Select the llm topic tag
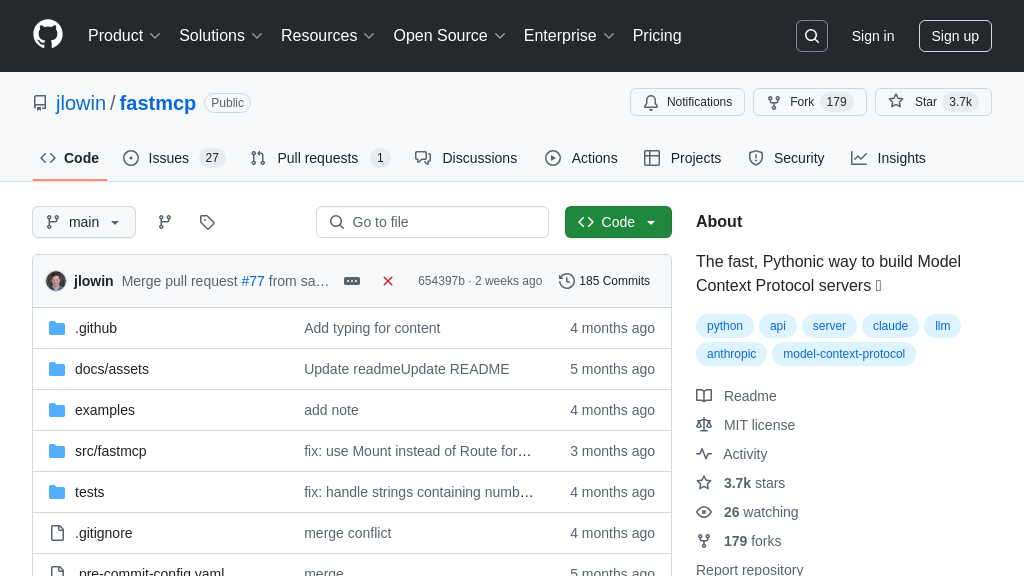This screenshot has width=1024, height=576. 942,326
